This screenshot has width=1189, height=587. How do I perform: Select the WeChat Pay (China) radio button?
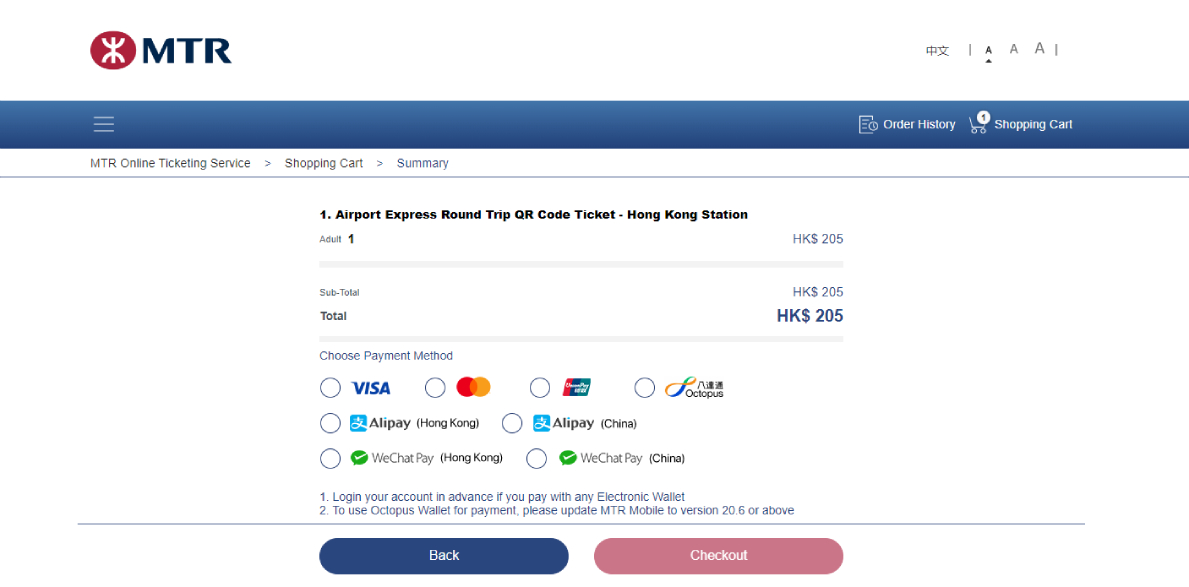(537, 459)
